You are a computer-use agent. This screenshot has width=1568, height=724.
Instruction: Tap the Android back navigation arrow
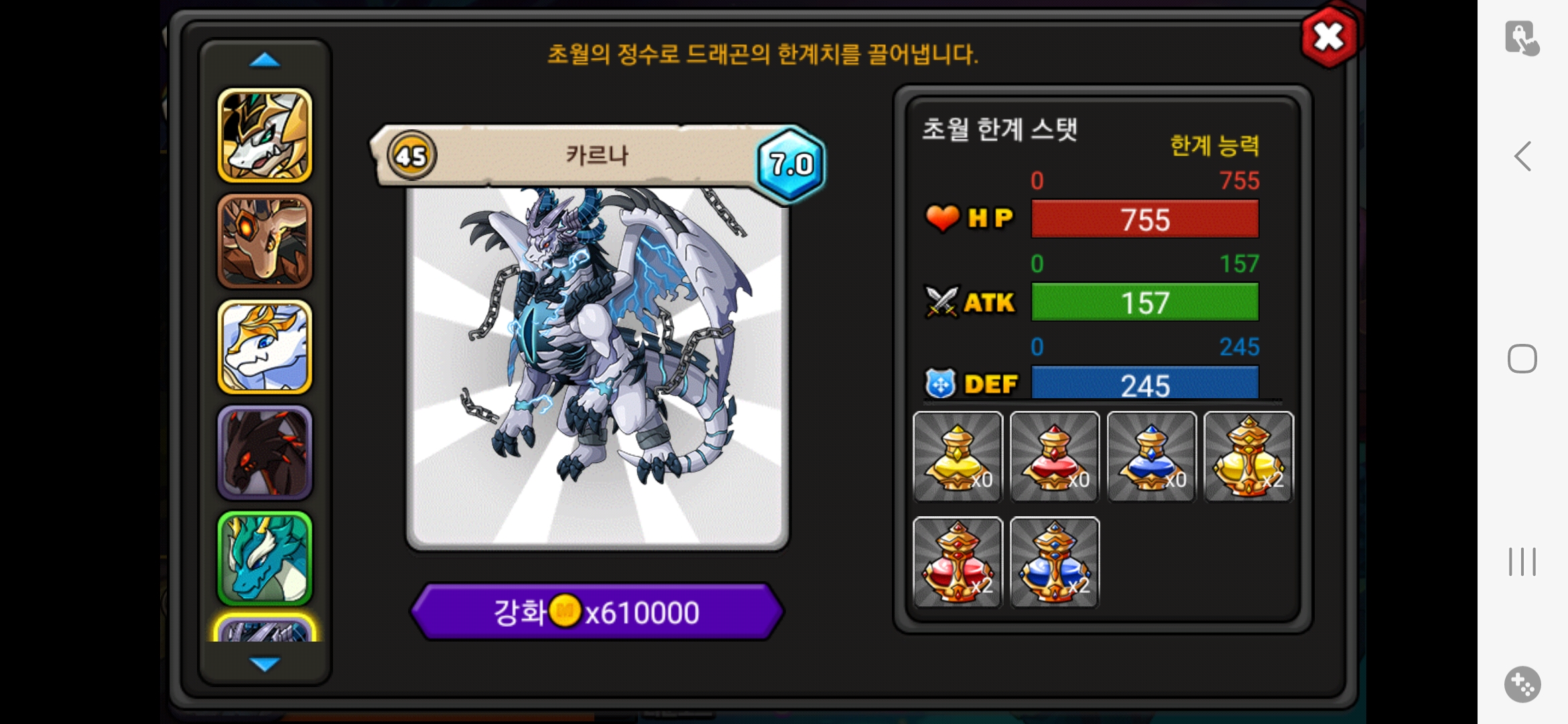click(x=1522, y=157)
